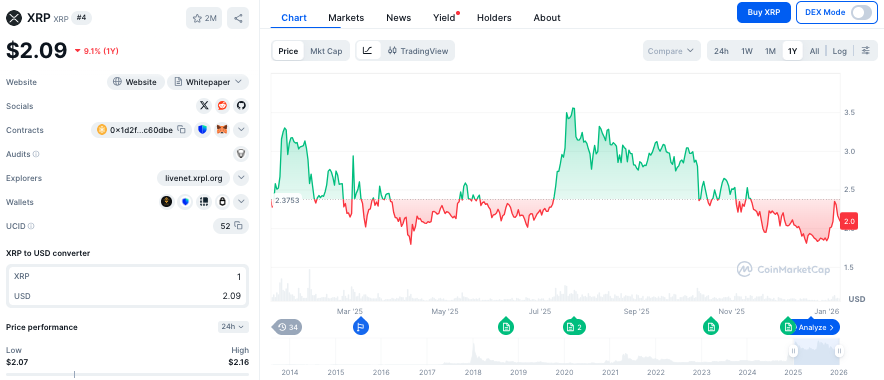
Task: Click the USD amount converter field
Action: point(127,296)
